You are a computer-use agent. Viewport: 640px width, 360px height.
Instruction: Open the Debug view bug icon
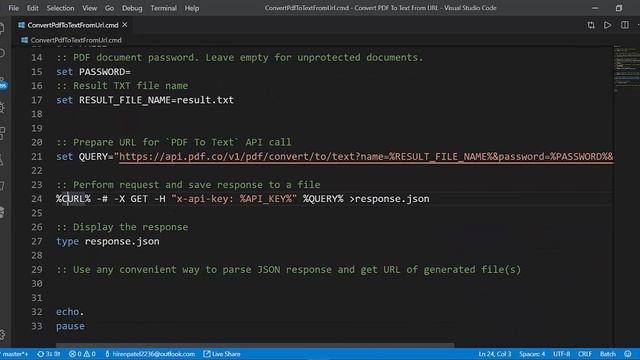[2, 108]
